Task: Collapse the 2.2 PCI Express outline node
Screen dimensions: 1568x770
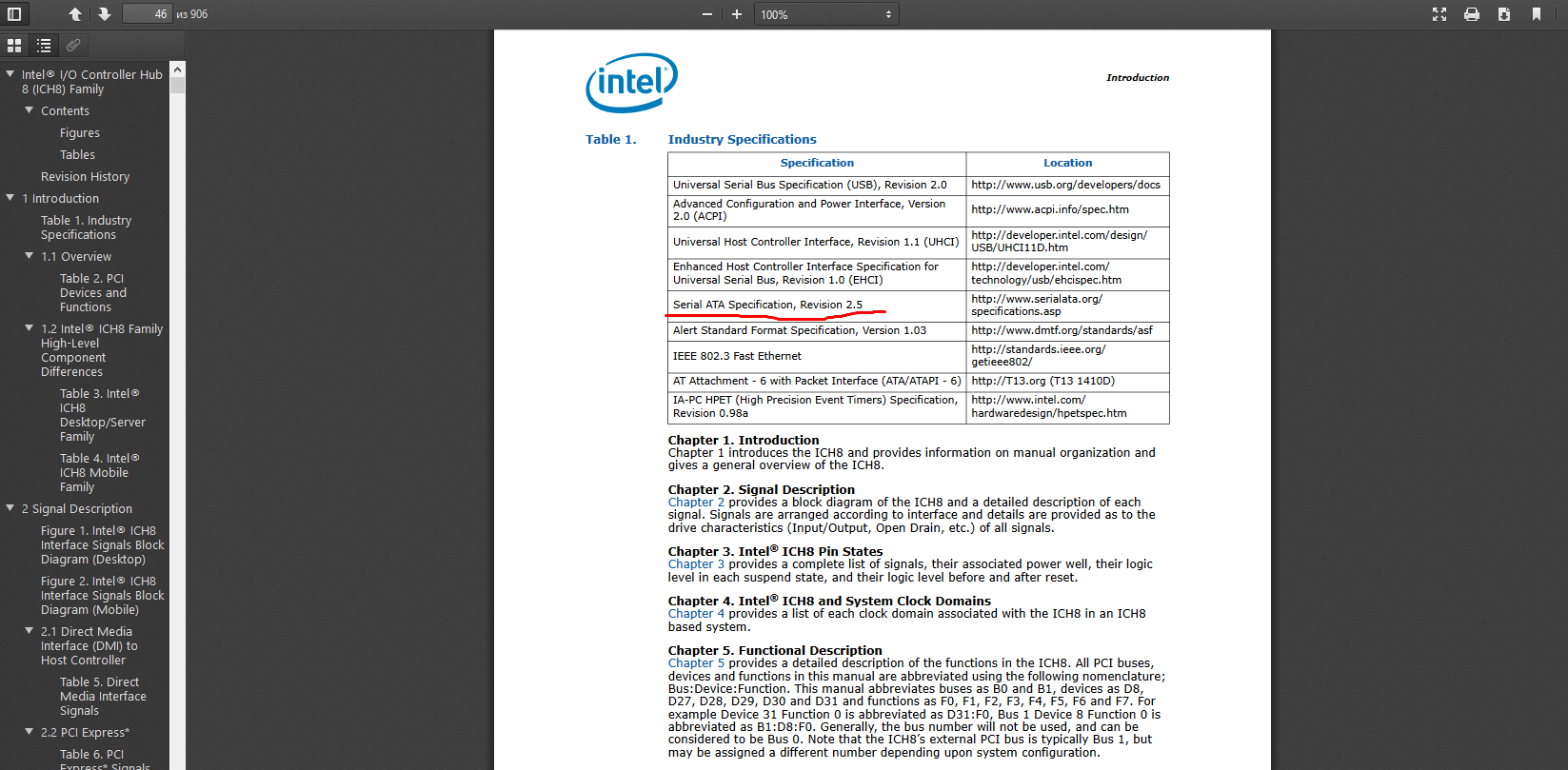Action: tap(29, 732)
